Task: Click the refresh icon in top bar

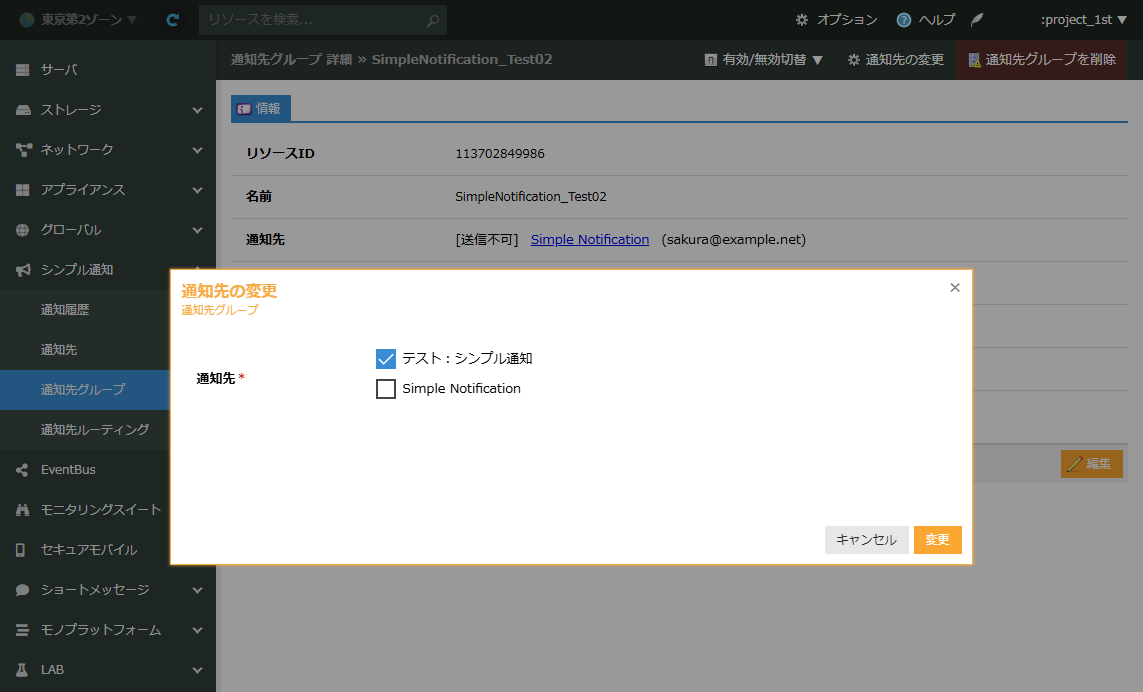Action: [x=172, y=20]
